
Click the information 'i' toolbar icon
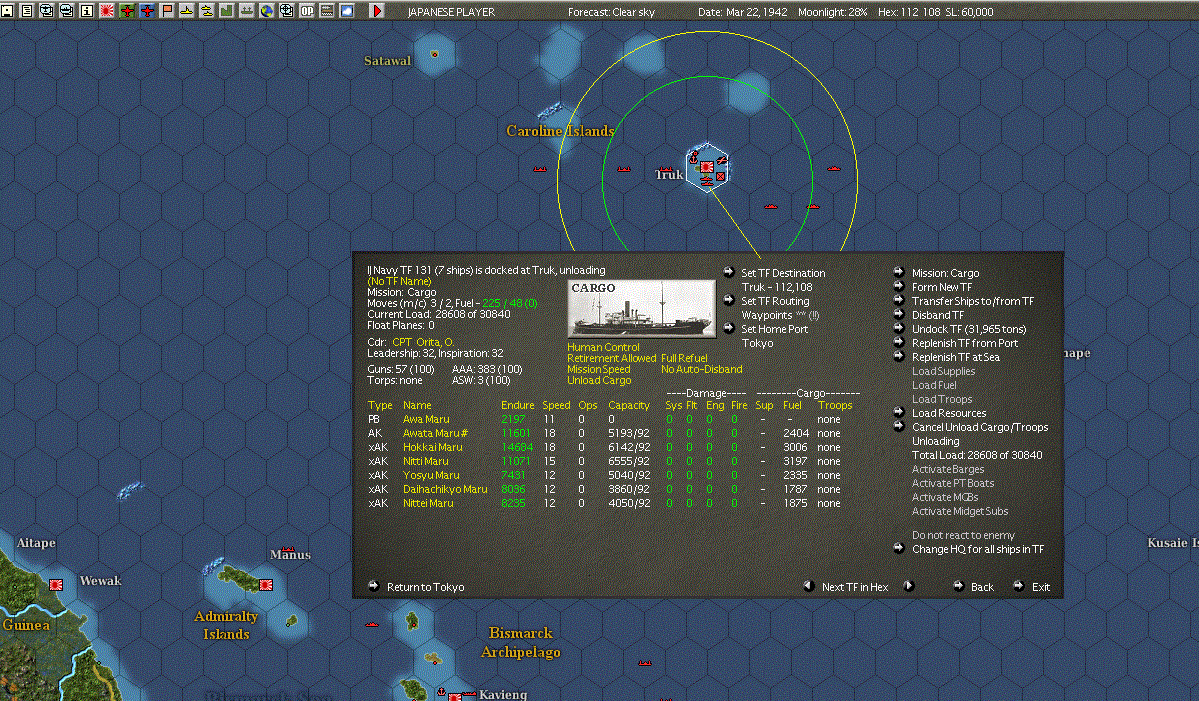coord(86,11)
